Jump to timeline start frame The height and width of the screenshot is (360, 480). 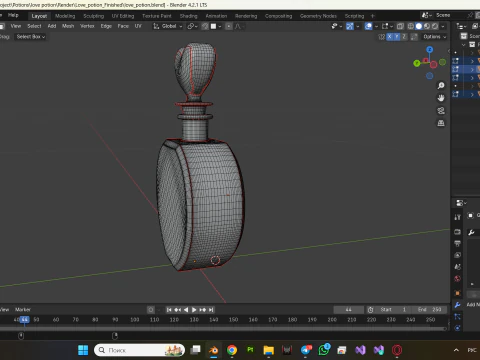[x=169, y=310]
